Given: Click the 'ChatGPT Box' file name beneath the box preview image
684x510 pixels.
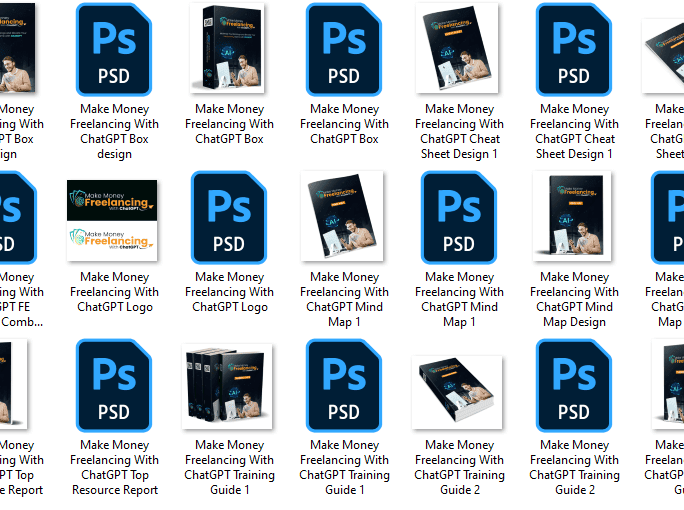Looking at the screenshot, I should [x=229, y=124].
